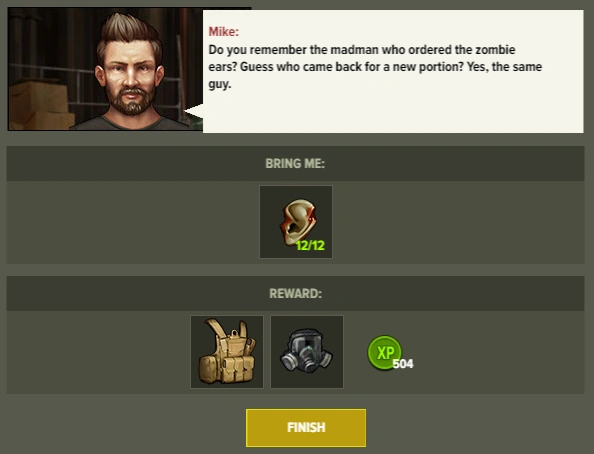Click the green XP badge icon
This screenshot has width=594, height=454.
coord(384,352)
